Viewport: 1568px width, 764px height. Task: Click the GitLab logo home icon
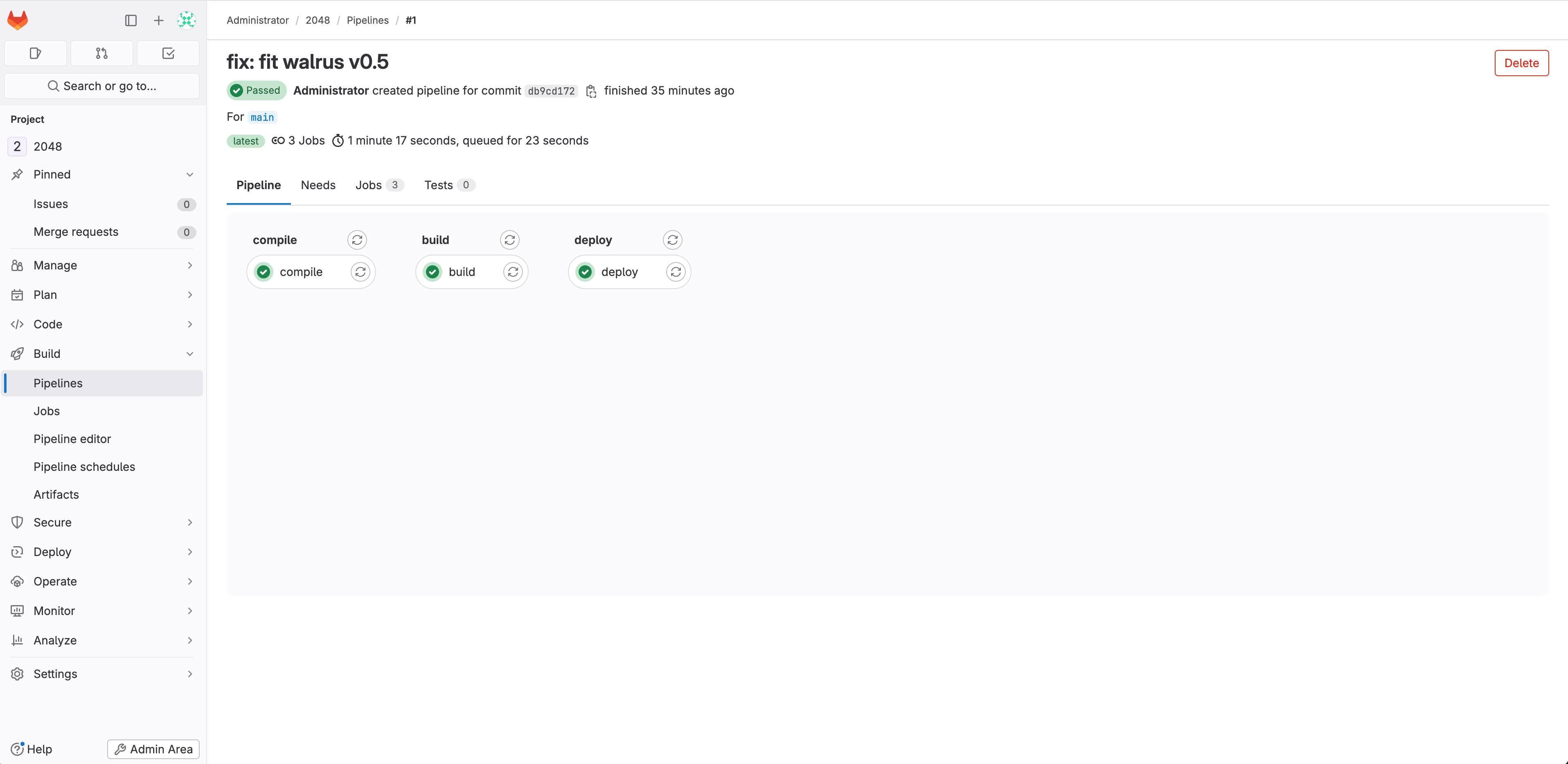tap(18, 20)
